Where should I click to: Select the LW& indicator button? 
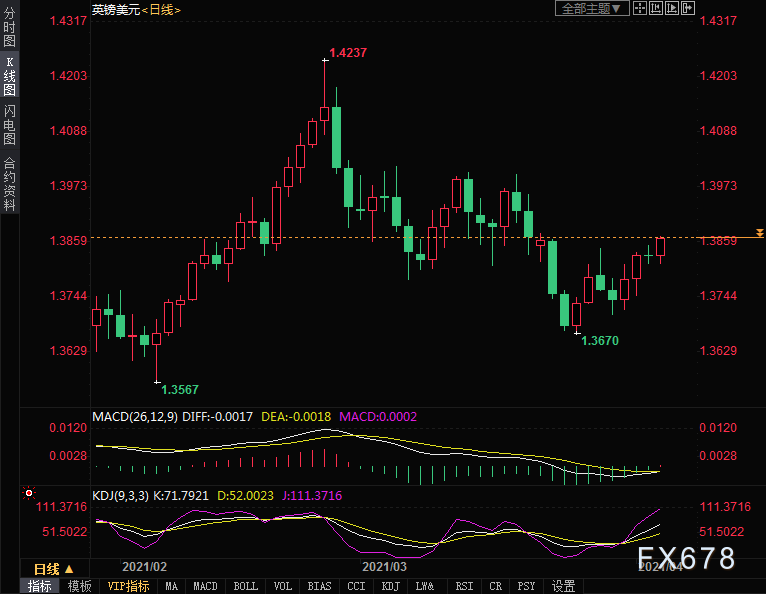[425, 586]
